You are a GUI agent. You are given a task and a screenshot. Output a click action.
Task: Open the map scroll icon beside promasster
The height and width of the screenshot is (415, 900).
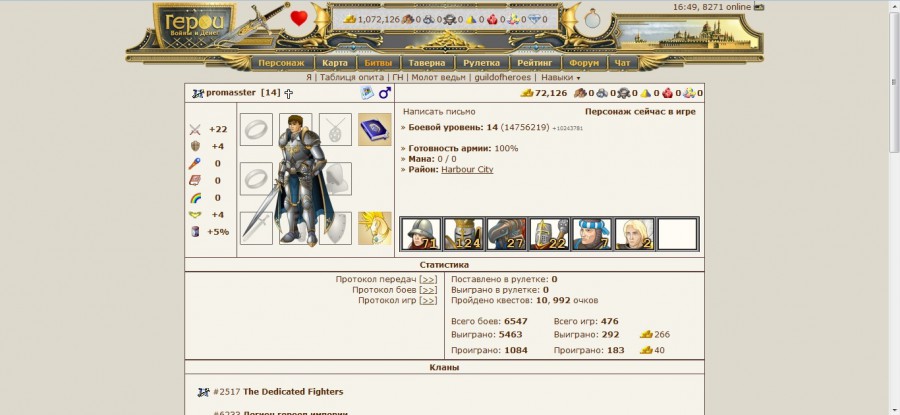pos(367,92)
